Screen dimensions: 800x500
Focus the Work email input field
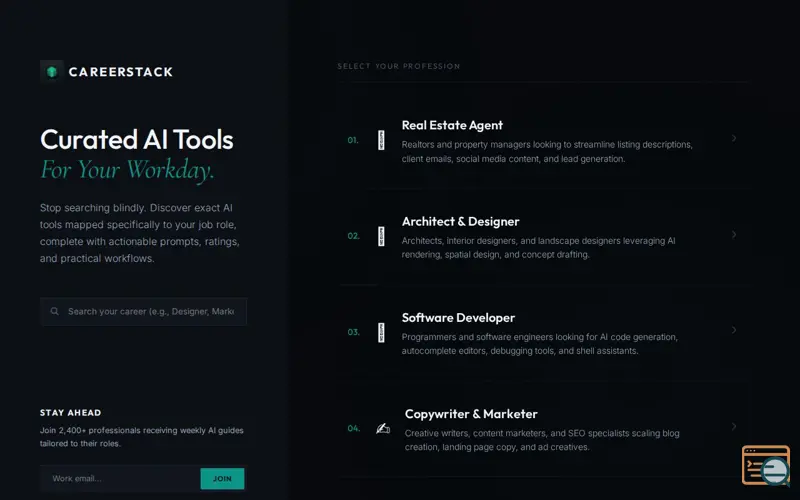click(x=120, y=479)
